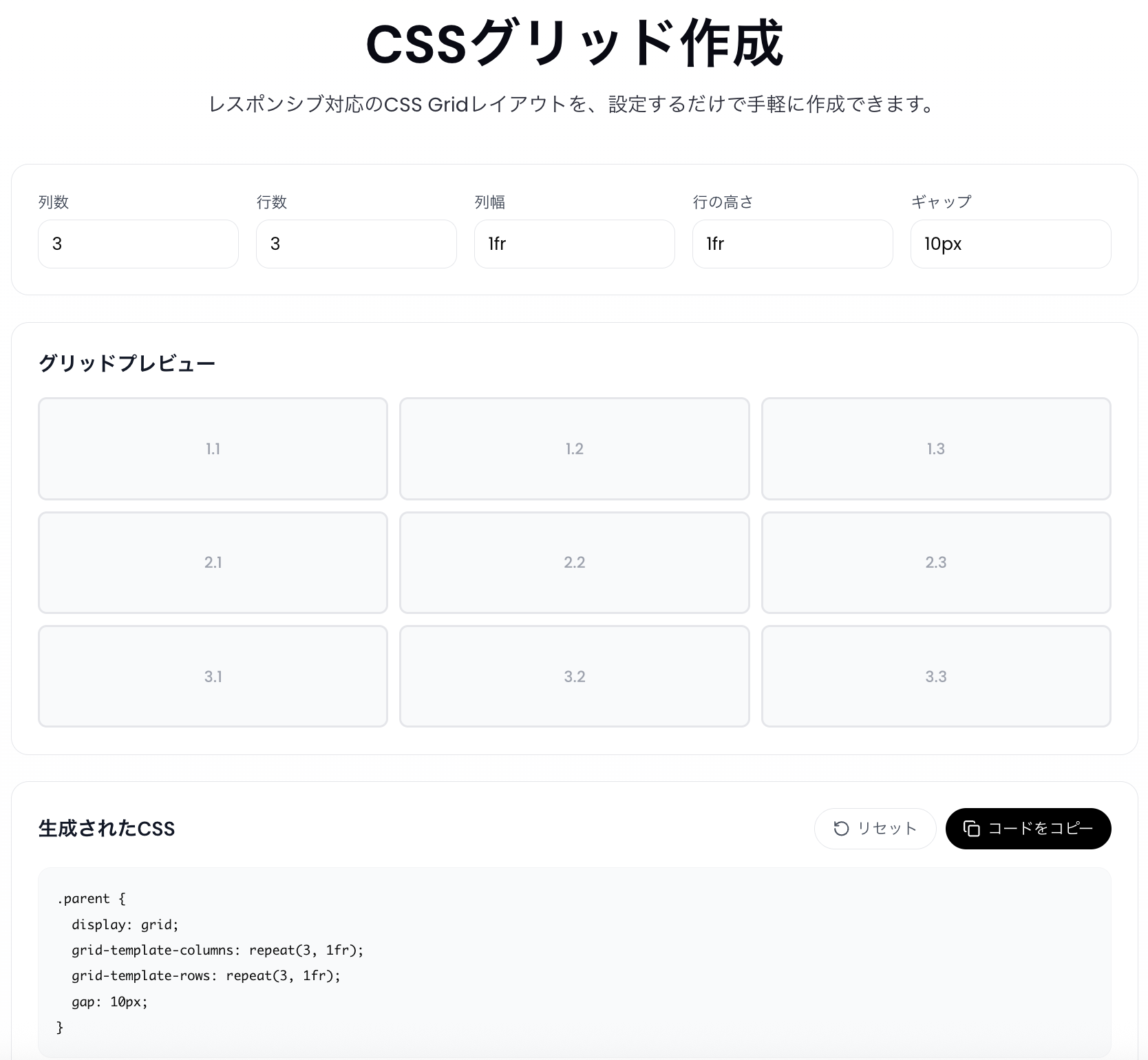Screen dimensions: 1148x1060
Task: Click grid preview cell 3.3
Action: pos(936,677)
